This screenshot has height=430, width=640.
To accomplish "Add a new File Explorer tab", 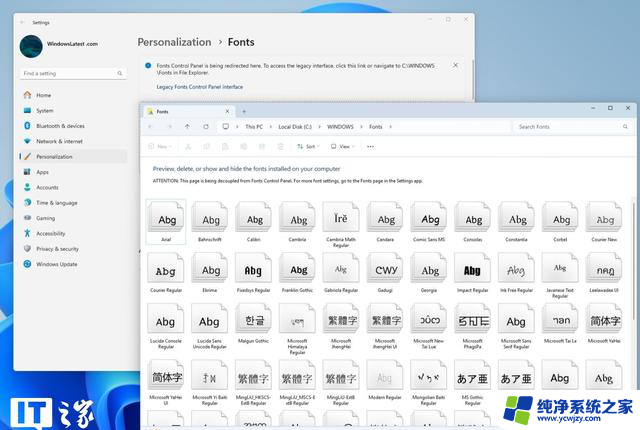I will (x=244, y=111).
